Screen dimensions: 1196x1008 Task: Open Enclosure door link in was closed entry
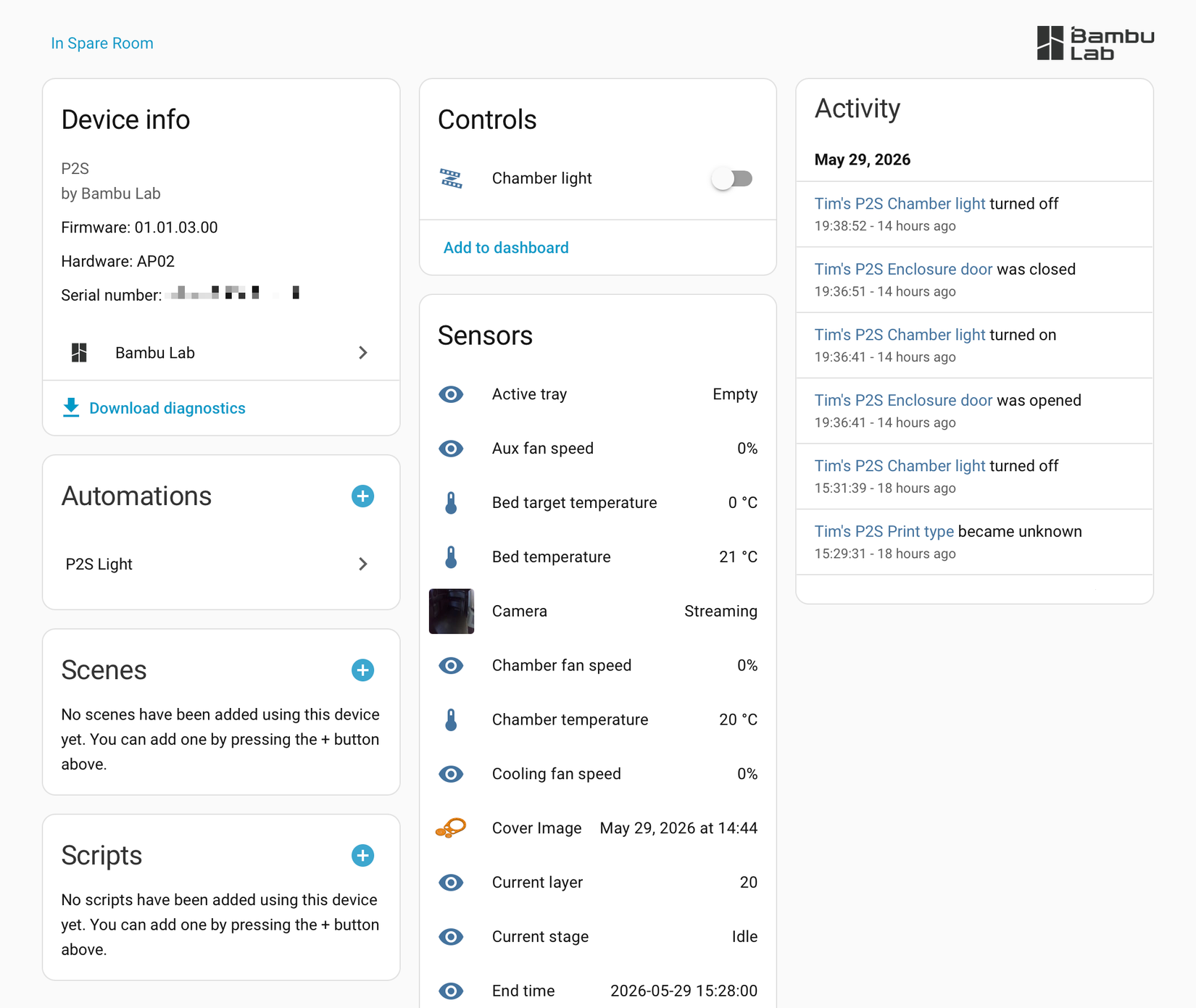coord(903,270)
